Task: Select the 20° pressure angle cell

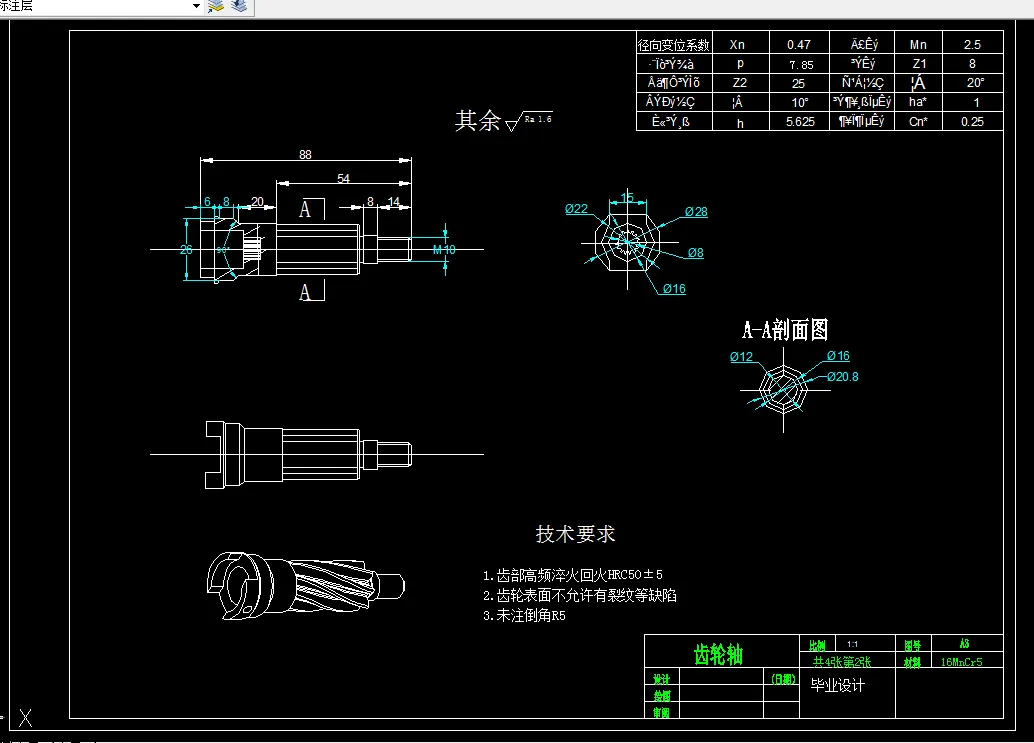Action: [x=975, y=83]
